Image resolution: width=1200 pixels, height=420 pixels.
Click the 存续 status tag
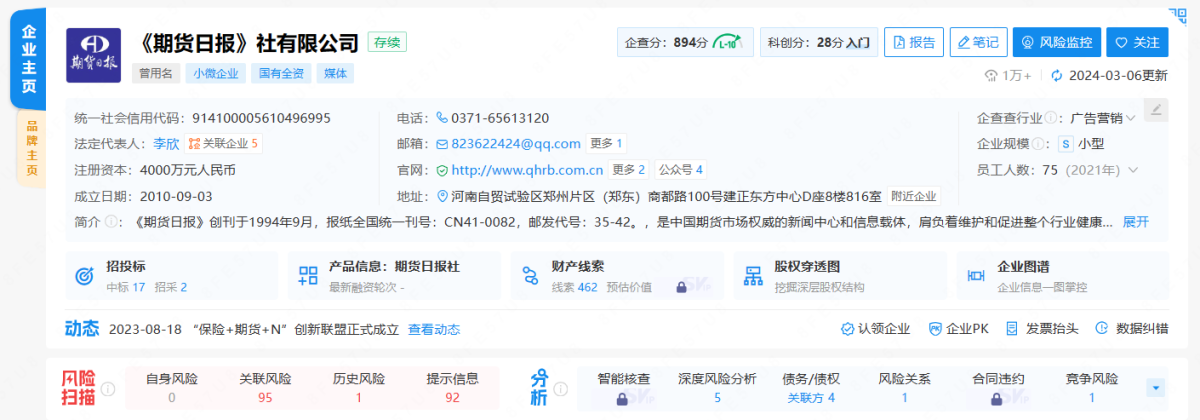[x=387, y=42]
